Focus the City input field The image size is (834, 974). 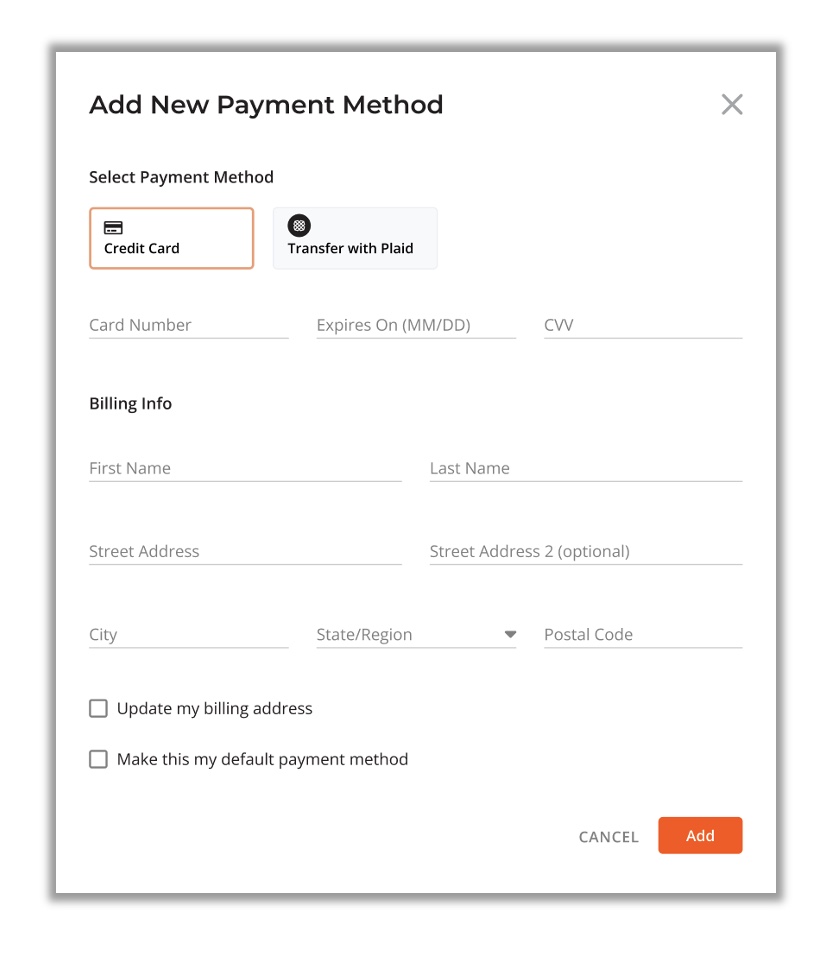coord(188,635)
